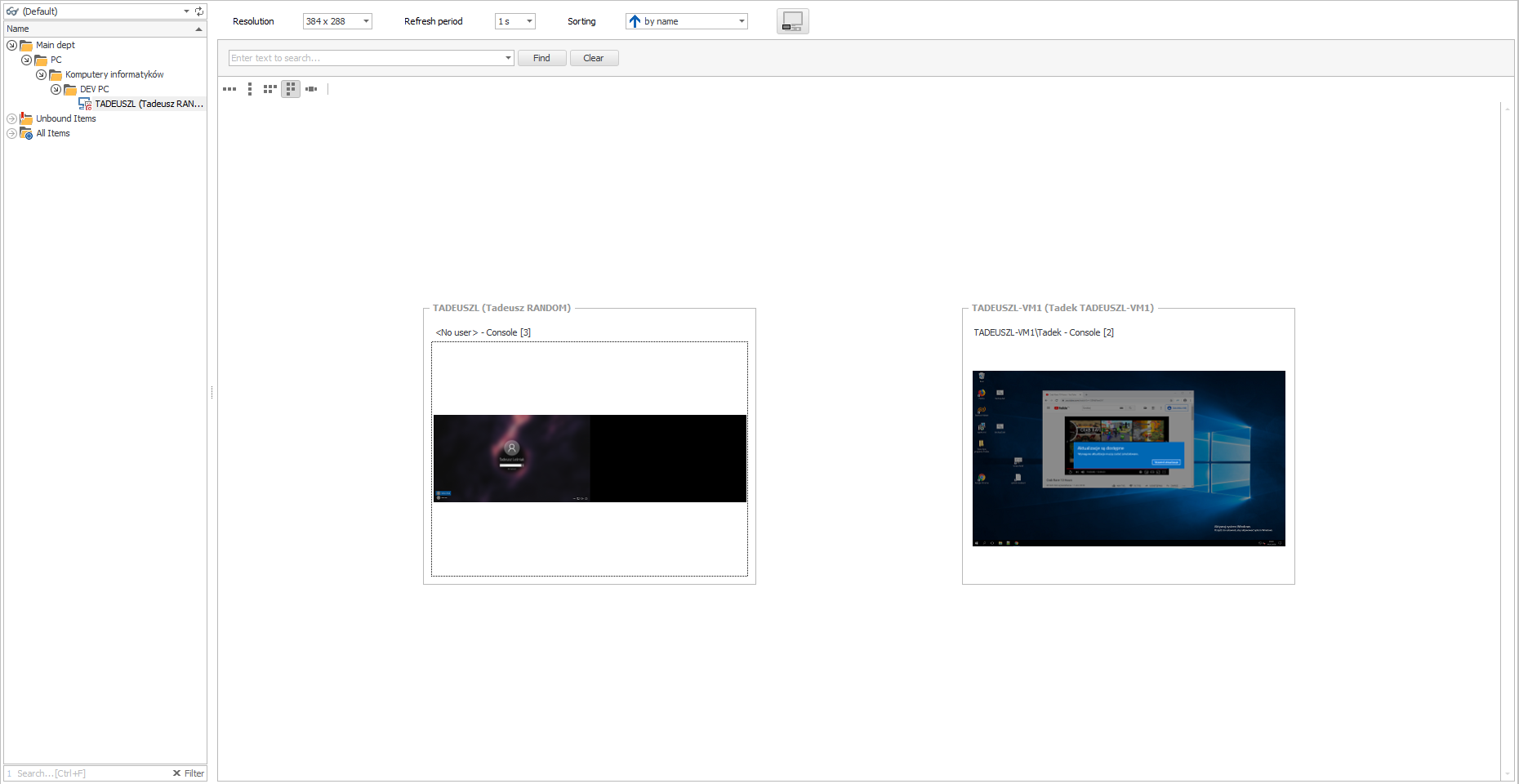The width and height of the screenshot is (1519, 784).
Task: Click the glasses view icon beside (Default)
Action: pos(12,11)
